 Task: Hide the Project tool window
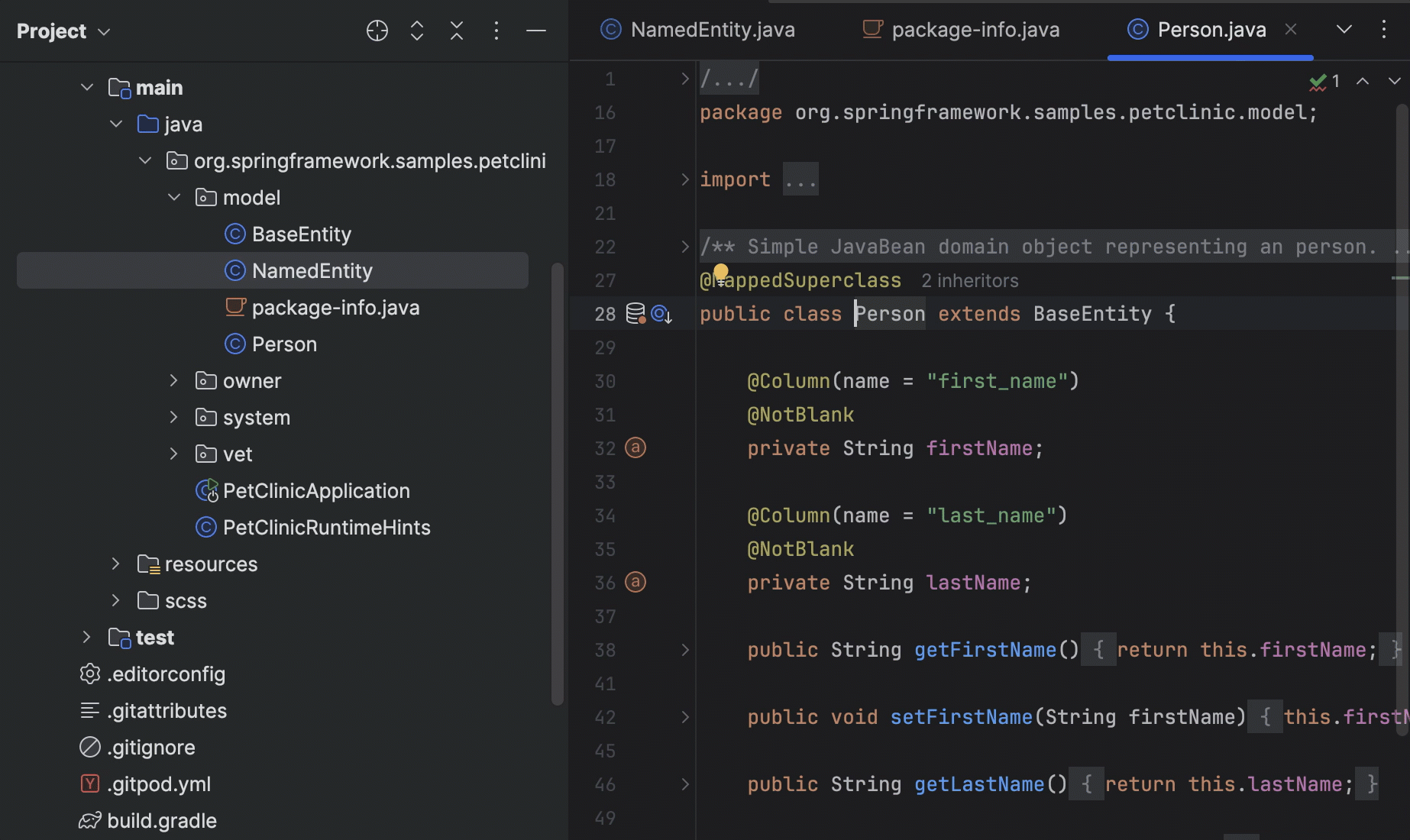[536, 31]
